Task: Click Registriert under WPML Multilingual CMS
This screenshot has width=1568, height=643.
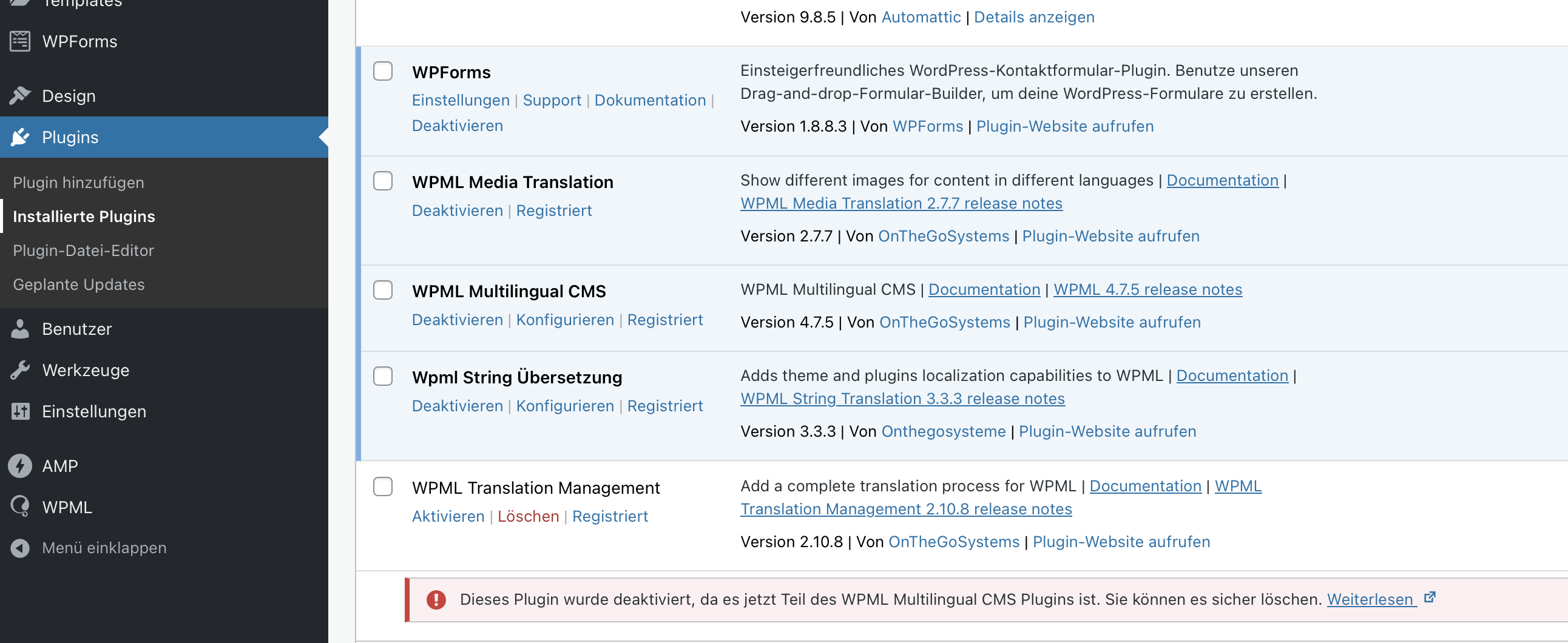Action: pyautogui.click(x=664, y=319)
